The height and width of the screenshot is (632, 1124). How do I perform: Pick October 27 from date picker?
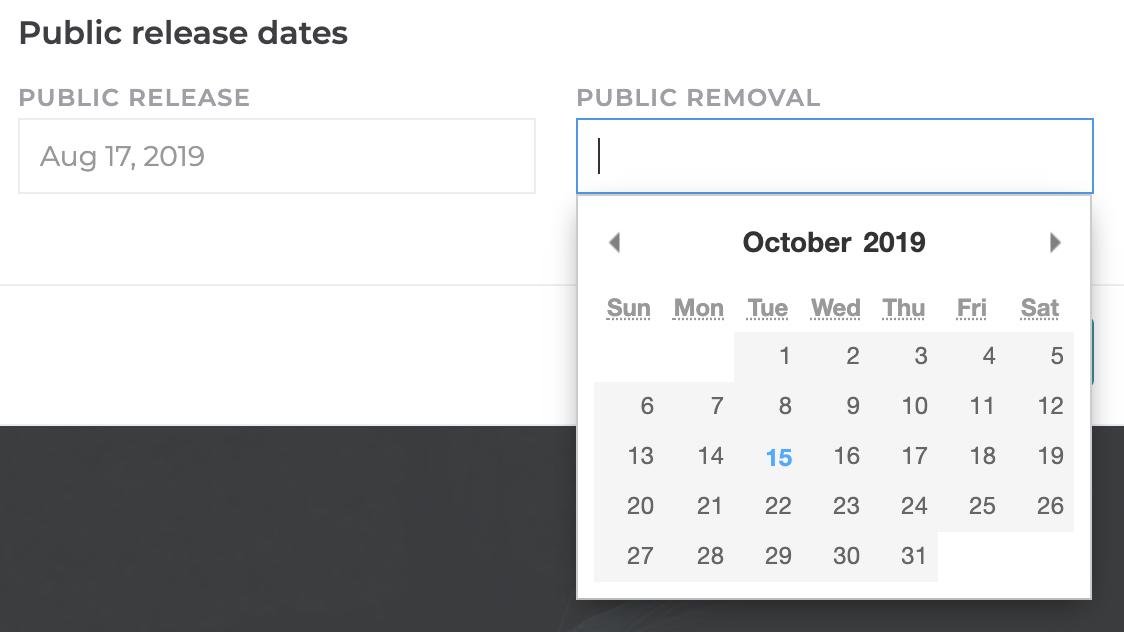[640, 556]
